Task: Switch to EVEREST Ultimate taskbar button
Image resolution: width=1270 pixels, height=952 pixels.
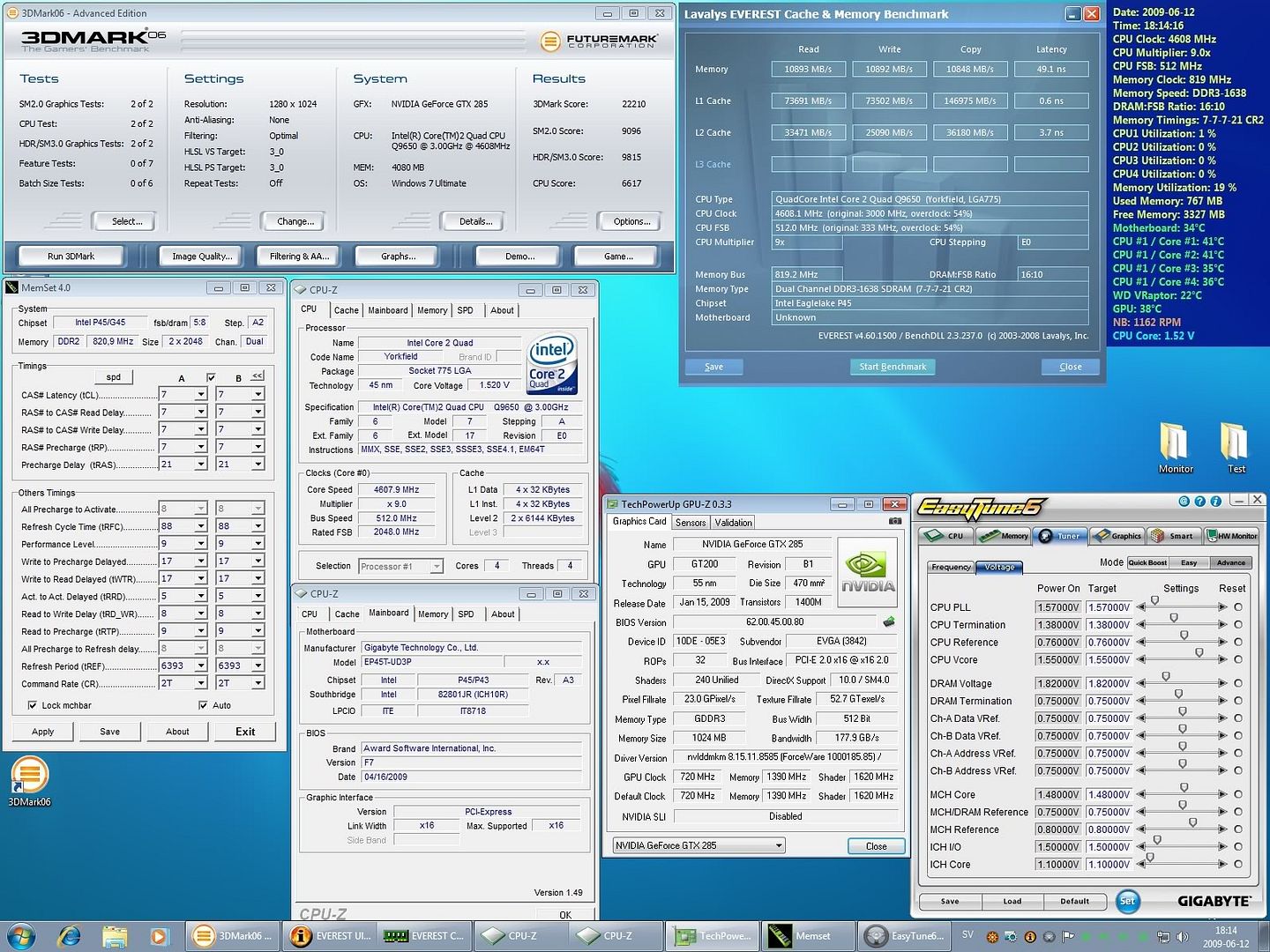Action: click(x=332, y=936)
